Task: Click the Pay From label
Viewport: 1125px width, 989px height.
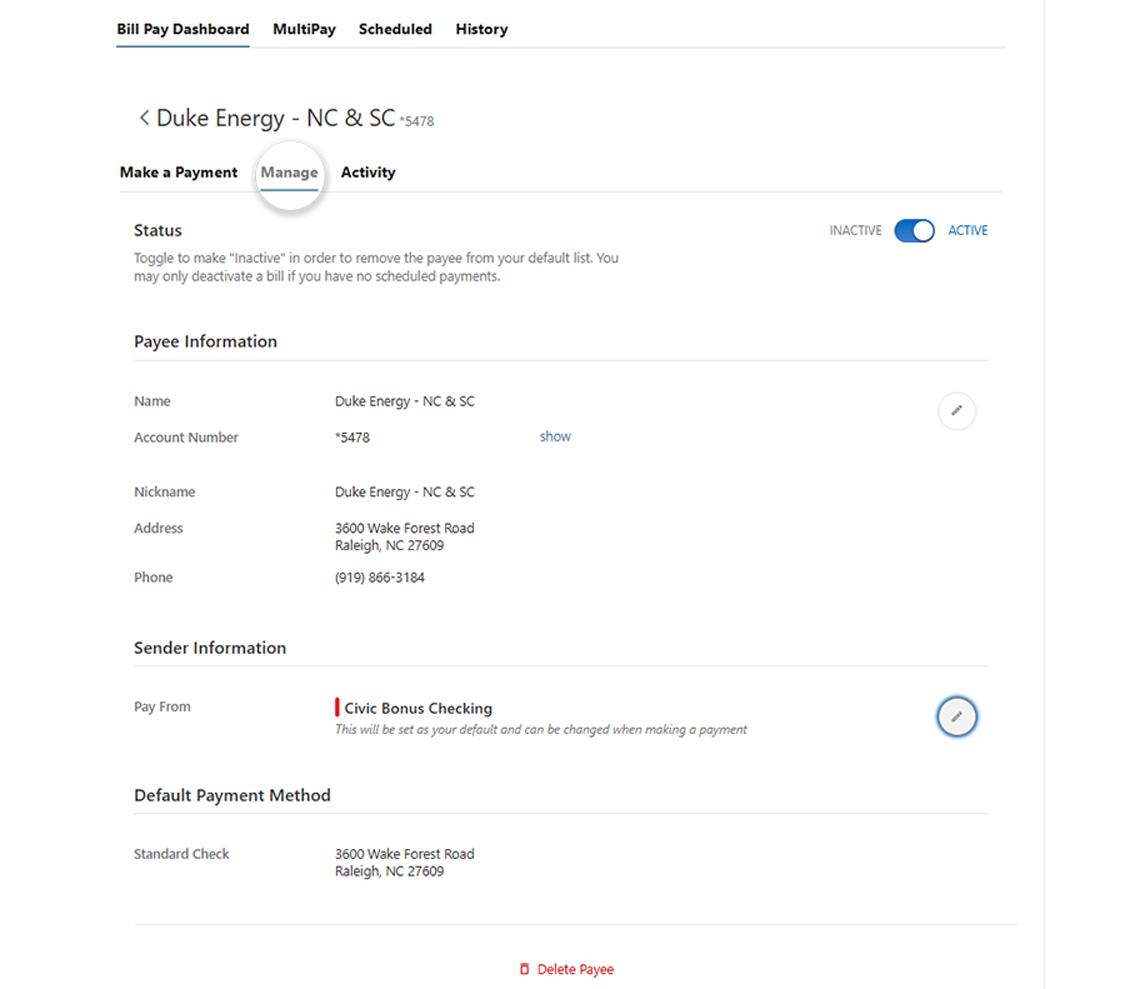Action: tap(162, 707)
